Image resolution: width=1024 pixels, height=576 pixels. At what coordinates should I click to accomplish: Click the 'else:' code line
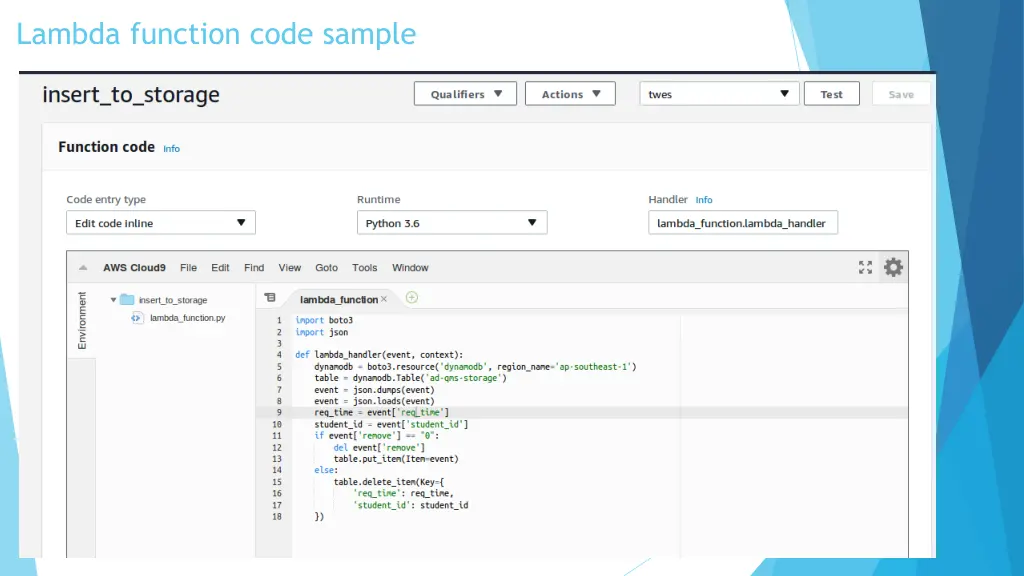pyautogui.click(x=326, y=470)
